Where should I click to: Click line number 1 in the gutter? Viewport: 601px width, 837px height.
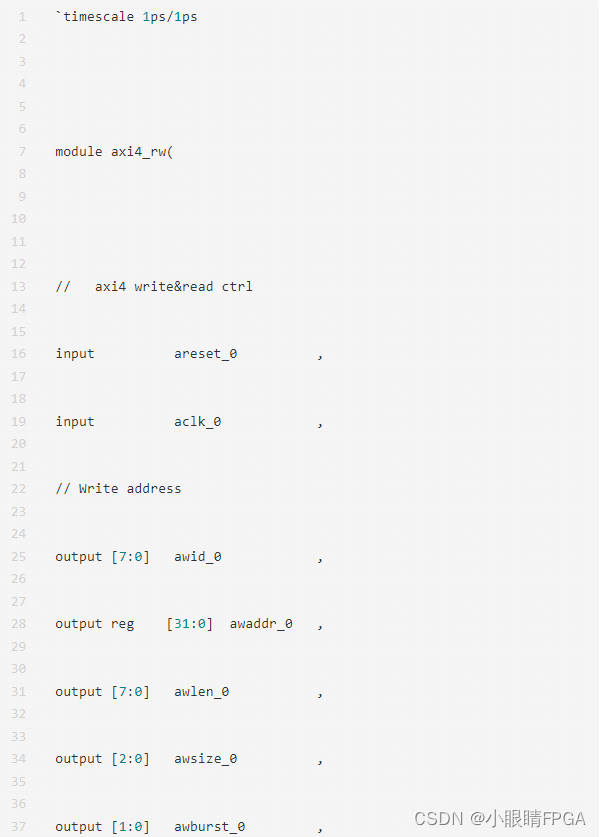click(22, 17)
